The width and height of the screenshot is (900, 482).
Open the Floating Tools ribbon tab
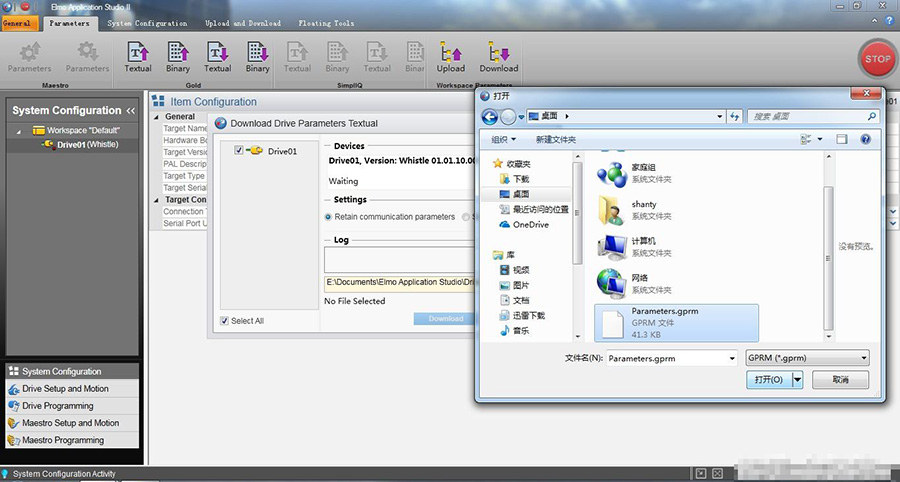[x=327, y=23]
